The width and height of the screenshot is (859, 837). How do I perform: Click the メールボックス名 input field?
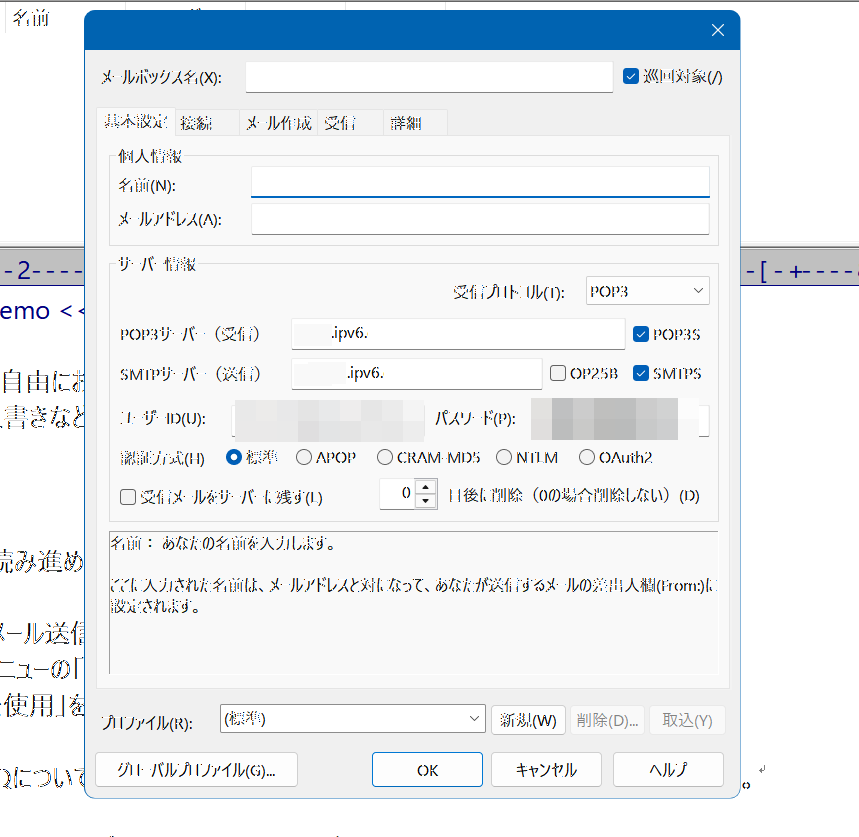click(428, 76)
